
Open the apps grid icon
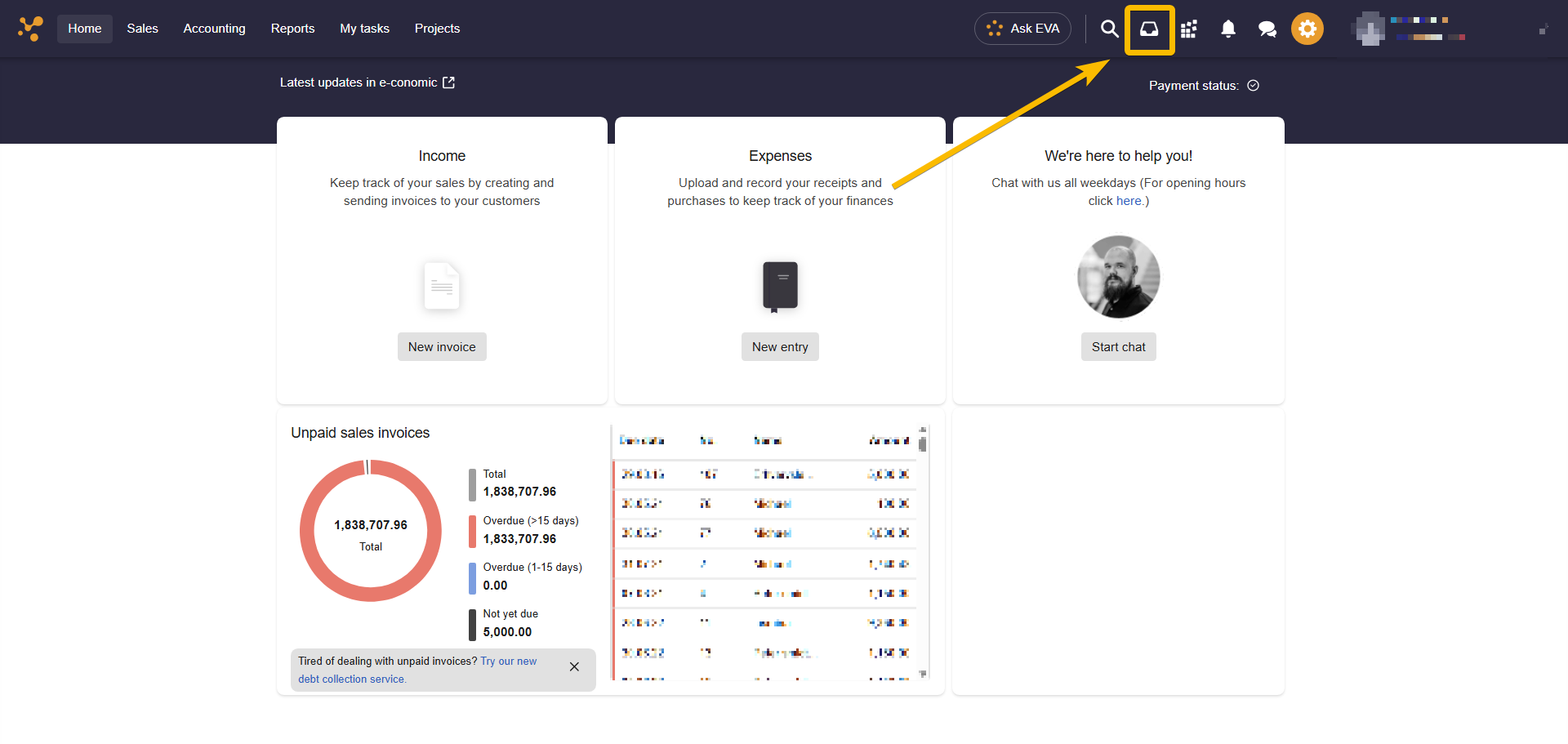(x=1188, y=29)
